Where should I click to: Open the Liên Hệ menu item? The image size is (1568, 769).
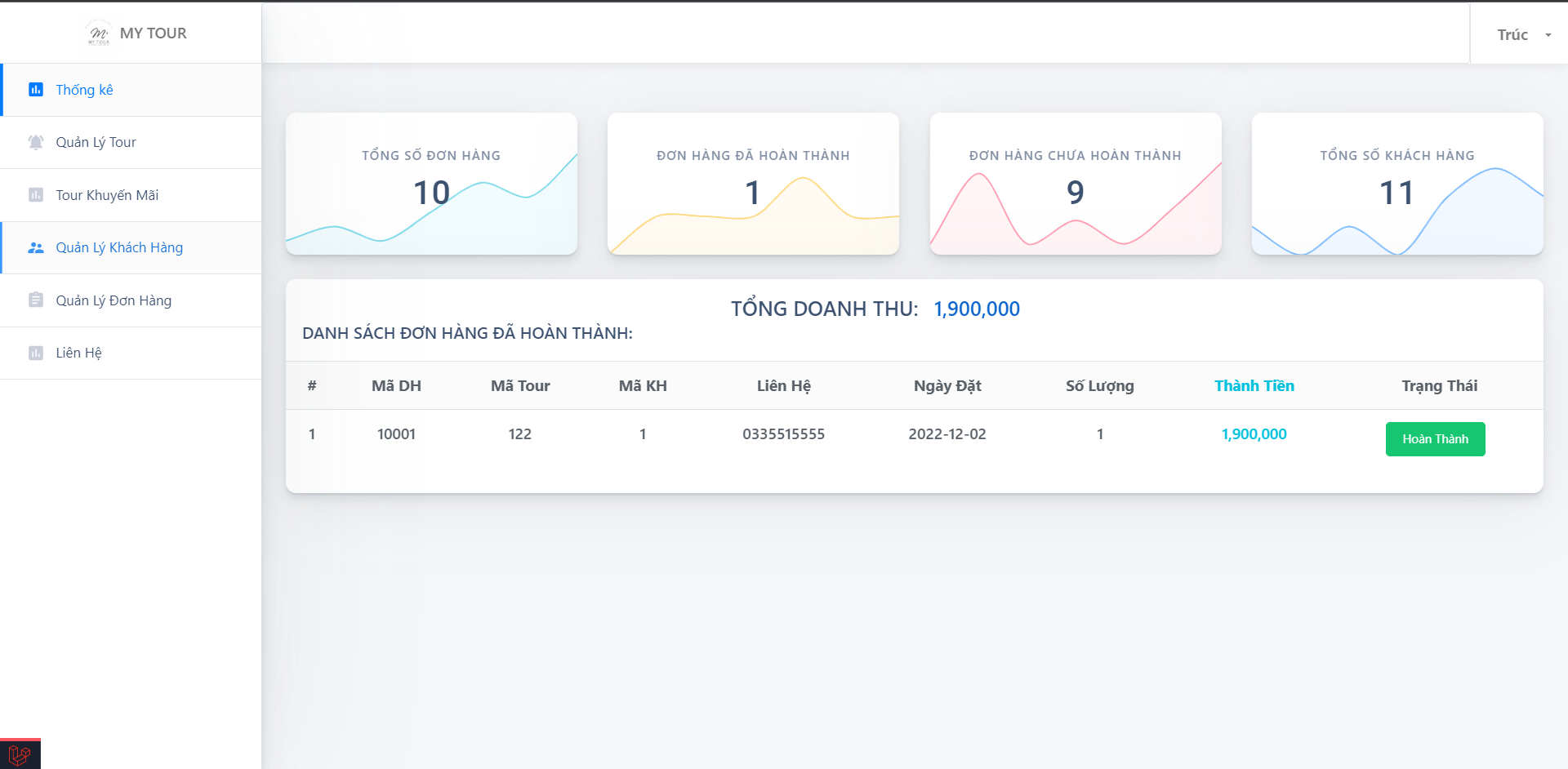(x=131, y=353)
